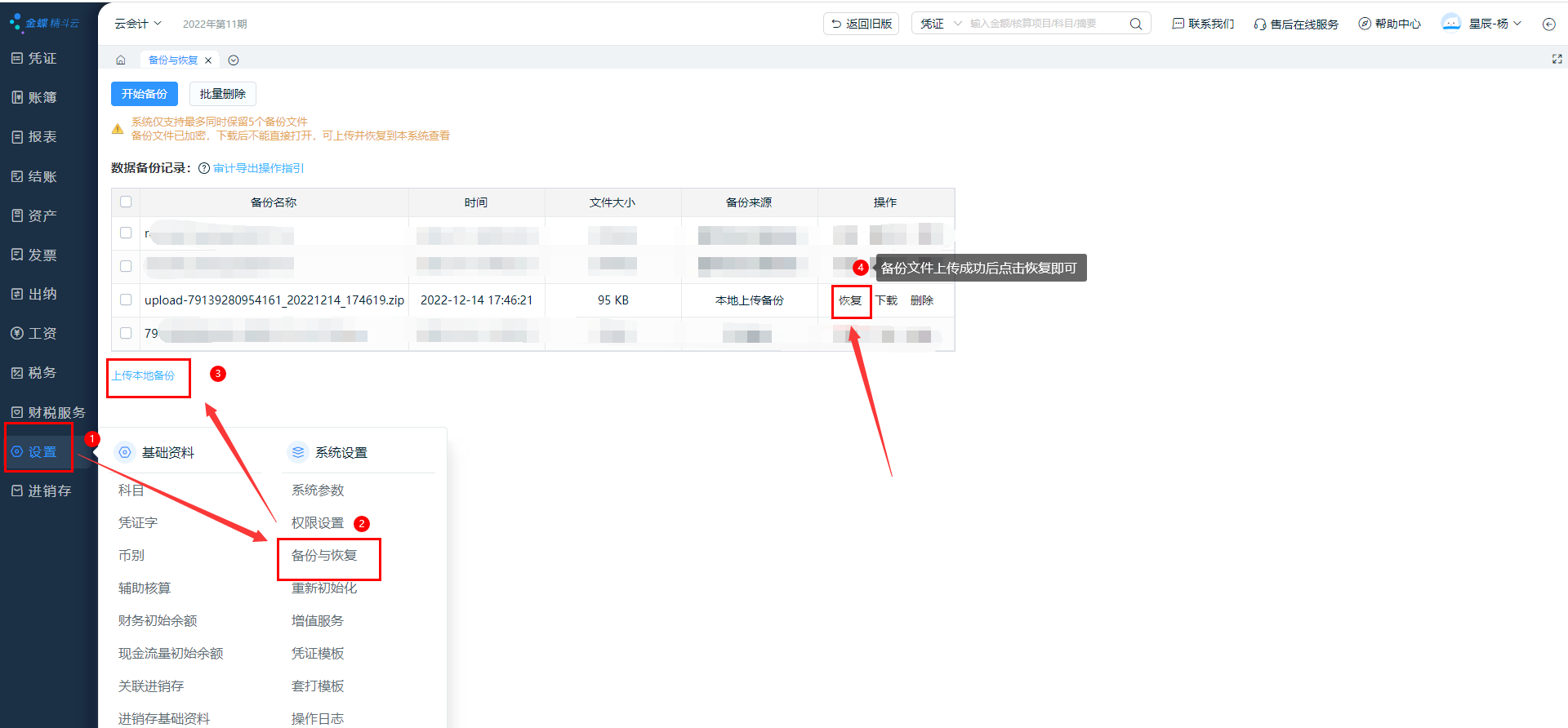Select 凭证字 menu item
This screenshot has width=1568, height=728.
[138, 522]
